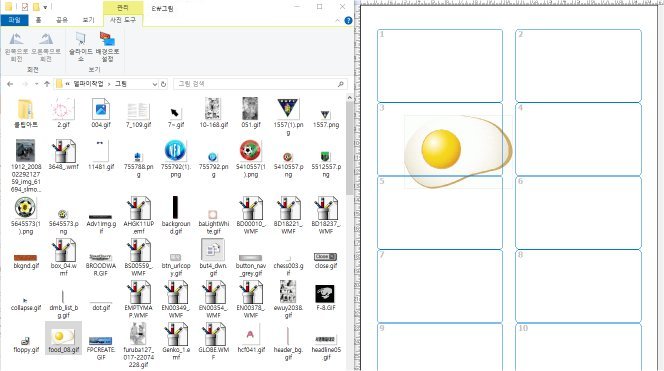Toggle the checkmark icon in quick access toolbar
This screenshot has height=371, width=664.
(25, 7)
